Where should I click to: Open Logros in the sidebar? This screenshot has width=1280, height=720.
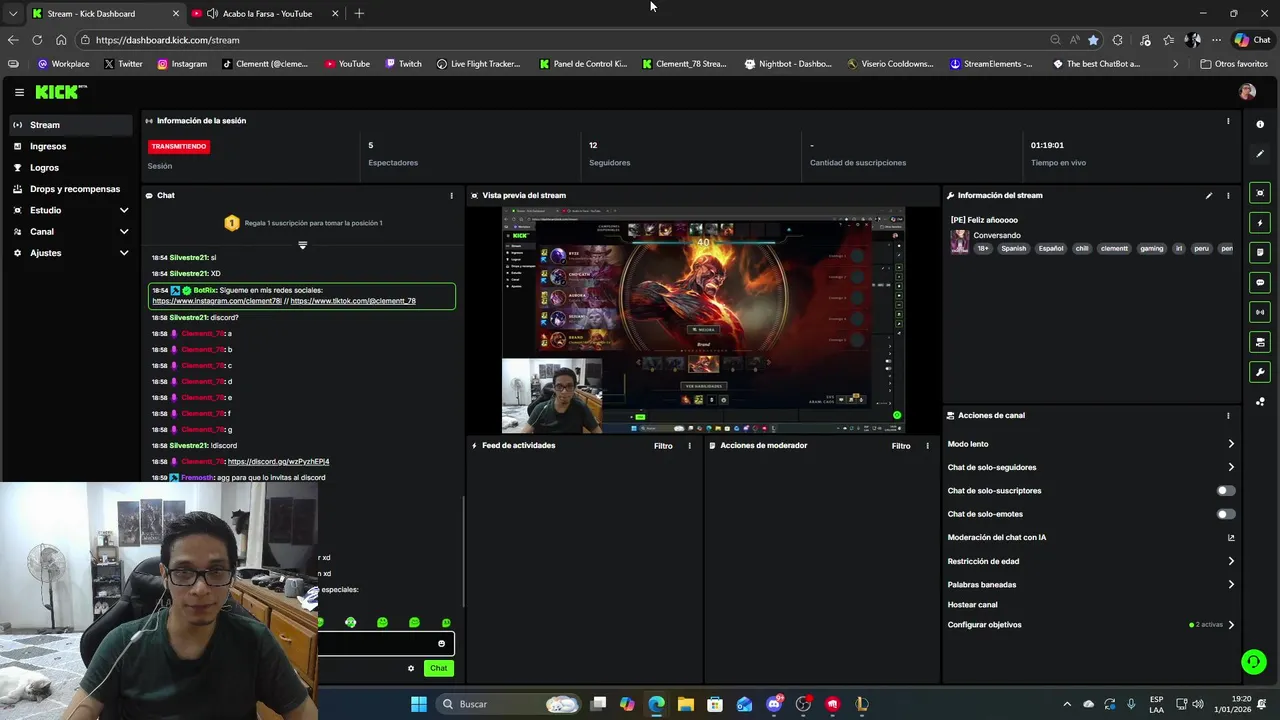(x=71, y=168)
